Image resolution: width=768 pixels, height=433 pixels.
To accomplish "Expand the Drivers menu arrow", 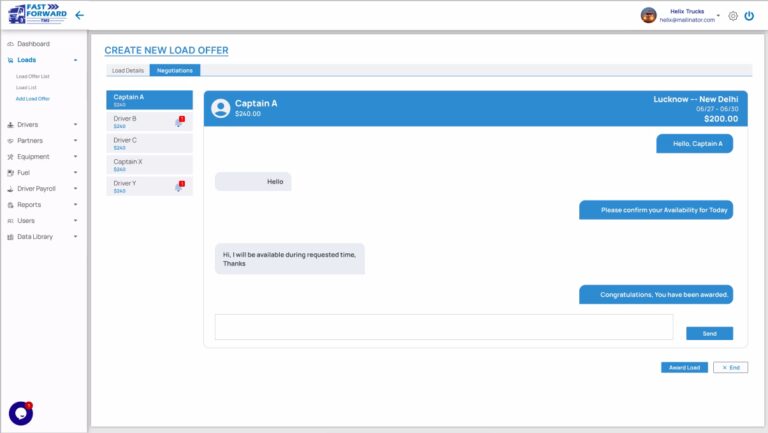I will 75,125.
